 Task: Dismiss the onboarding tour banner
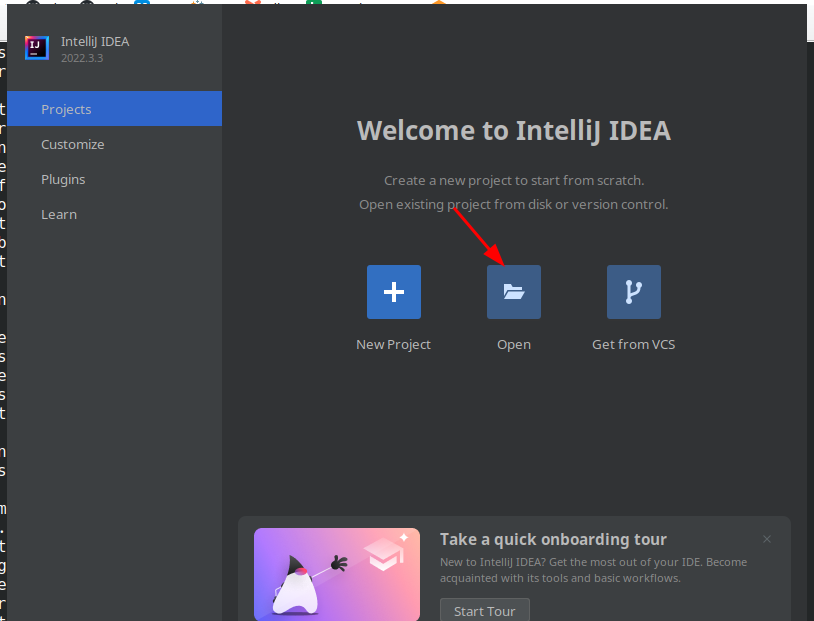pyautogui.click(x=766, y=539)
